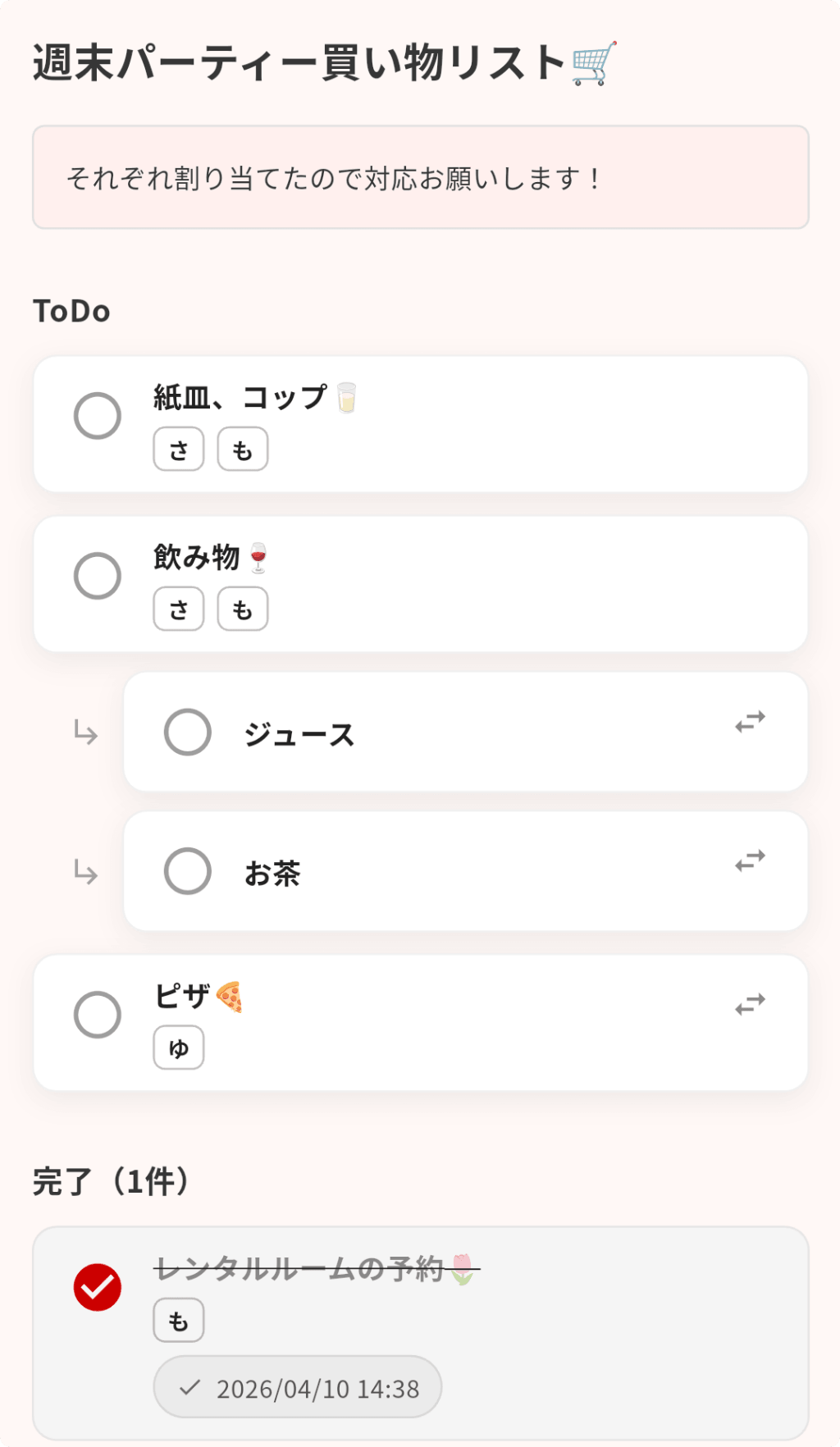Click the swap arrows icon on お茶
The height and width of the screenshot is (1447, 840).
[x=750, y=860]
